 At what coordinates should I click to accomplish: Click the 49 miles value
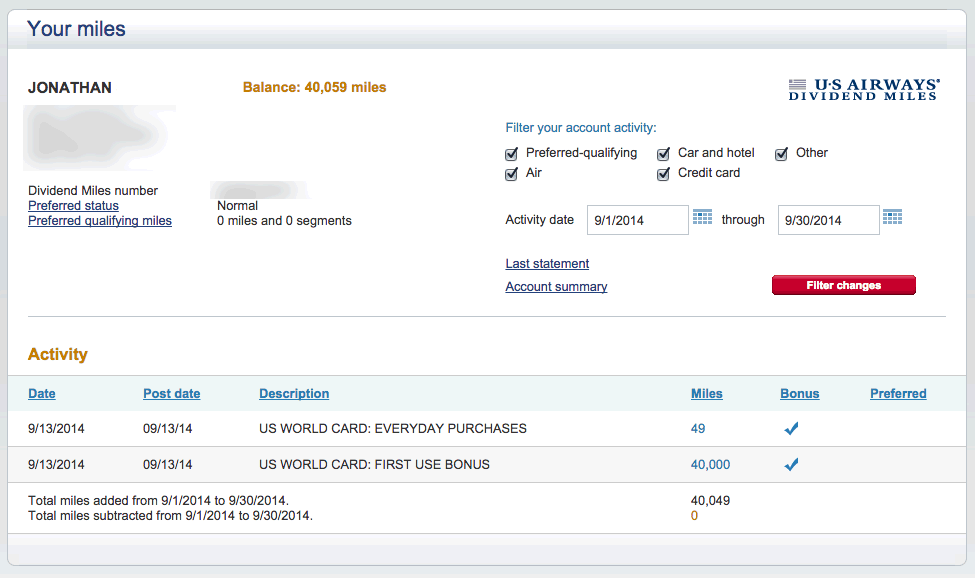(x=698, y=428)
